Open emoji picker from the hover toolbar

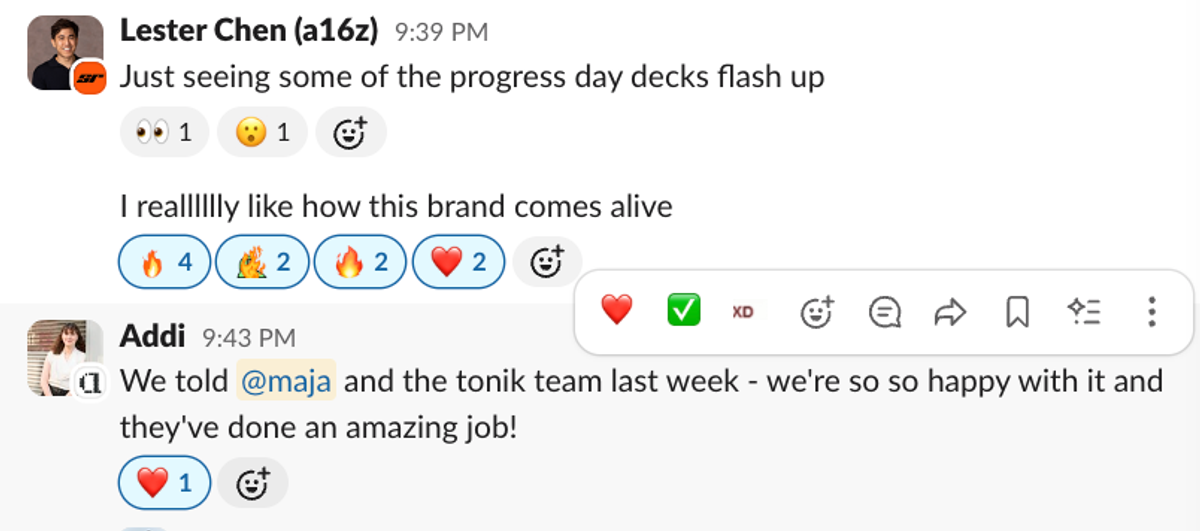point(818,312)
